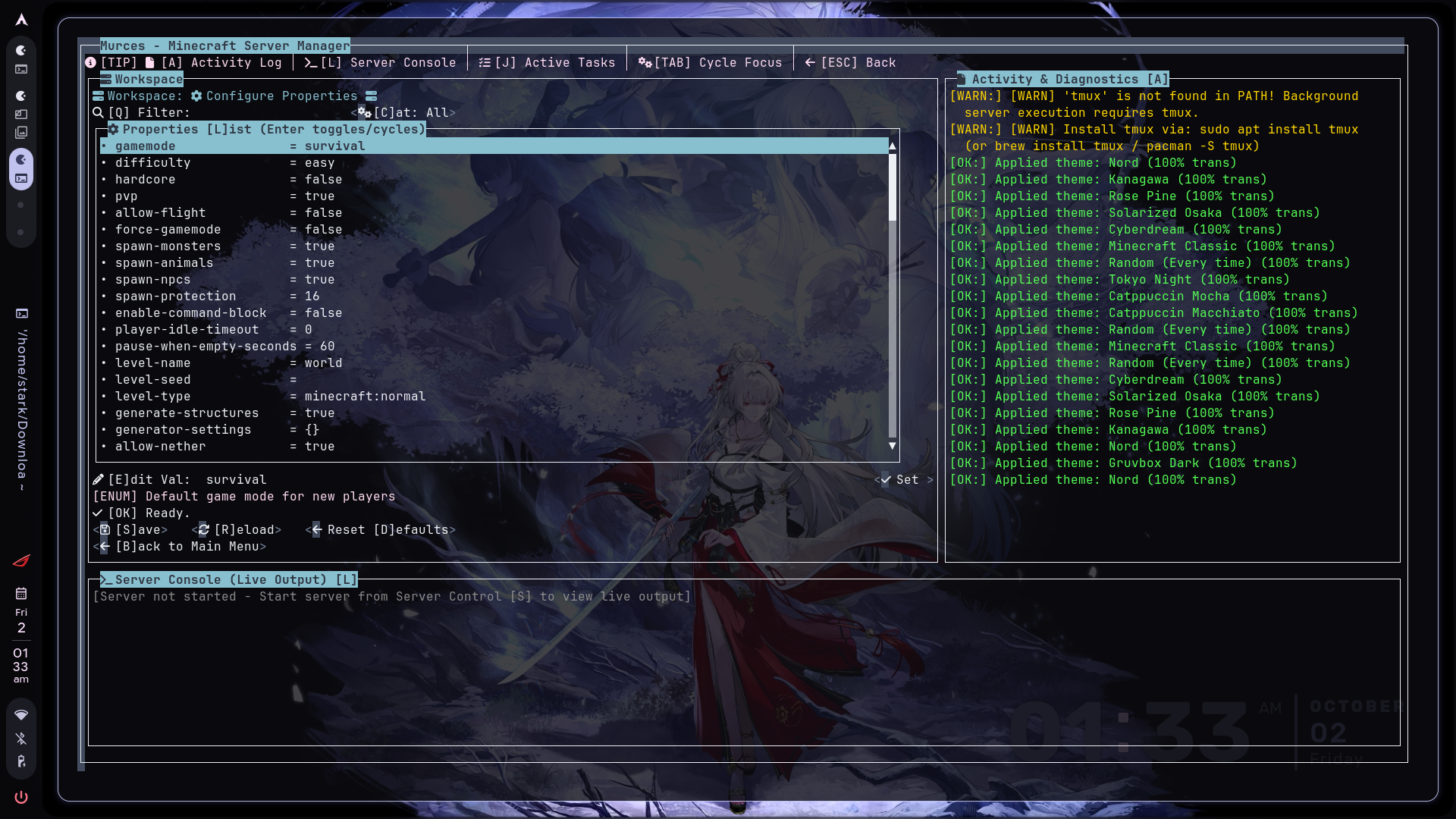Click the [R]eload button
1456x819 pixels.
coord(237,530)
